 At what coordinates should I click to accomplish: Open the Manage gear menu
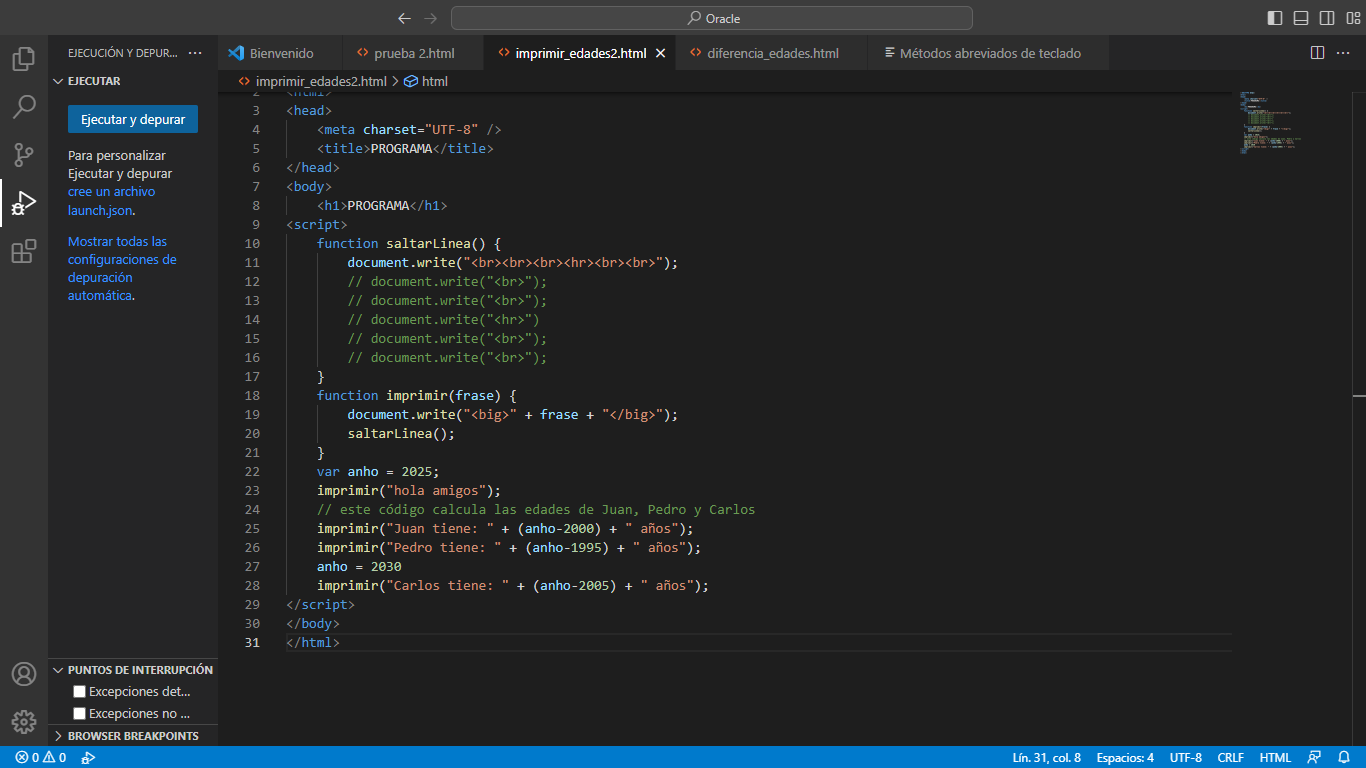click(x=24, y=722)
